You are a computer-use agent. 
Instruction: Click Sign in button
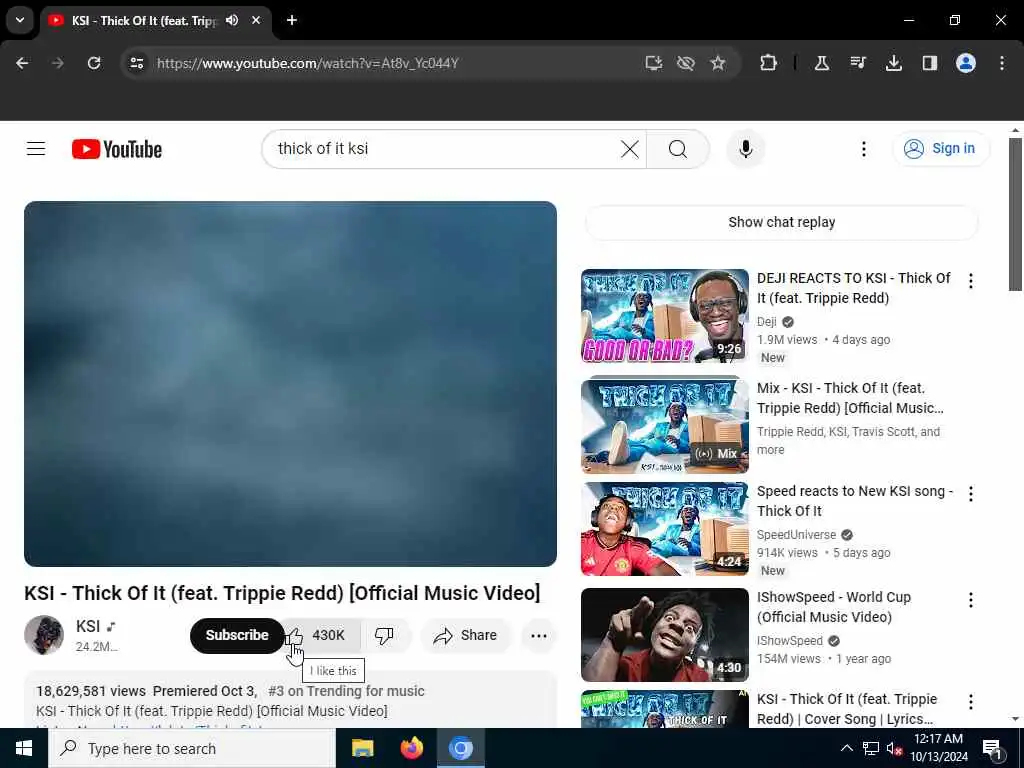(x=941, y=149)
